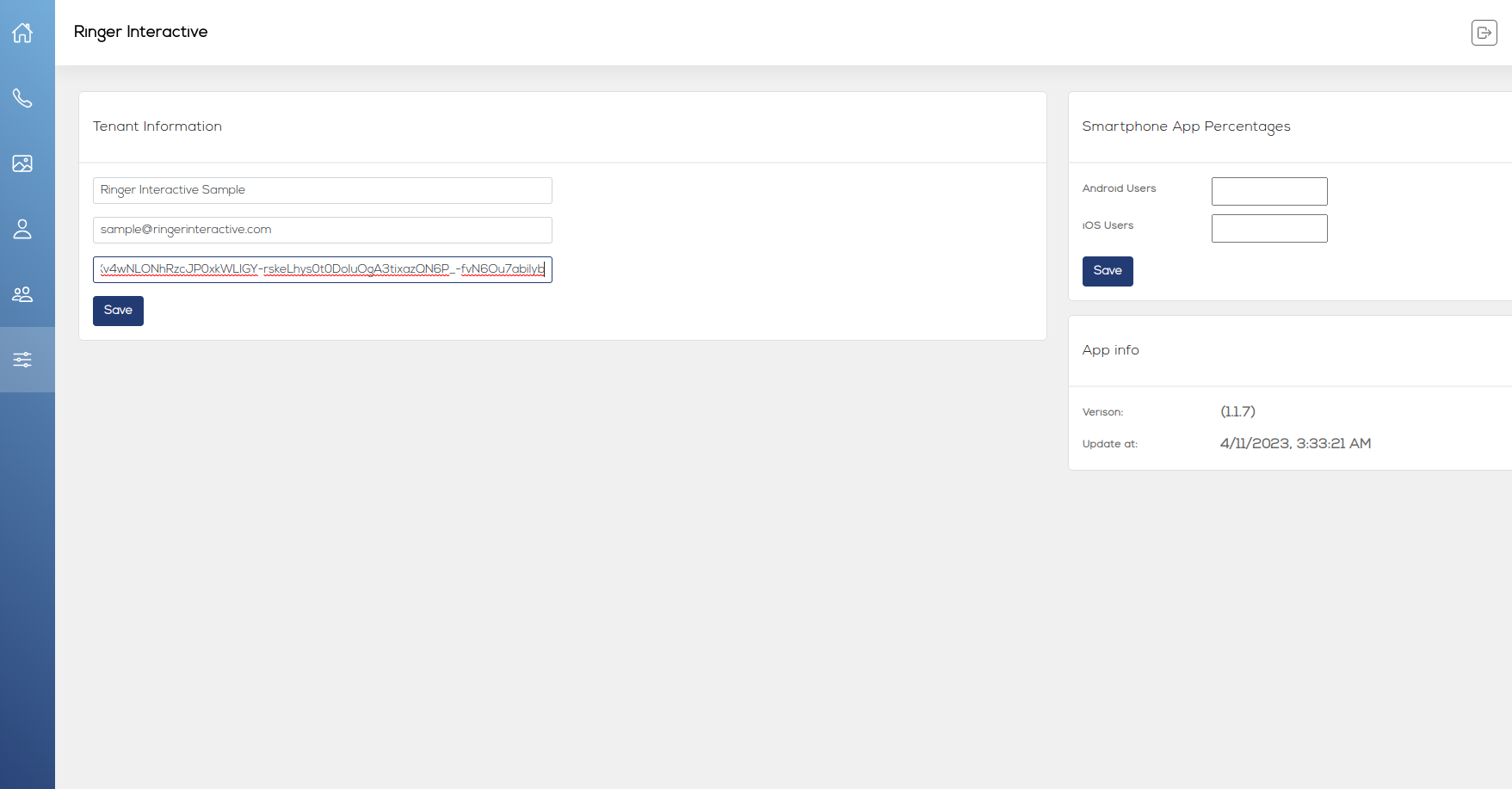Navigate to Home using the sidebar house icon
1512x789 pixels.
pyautogui.click(x=22, y=32)
